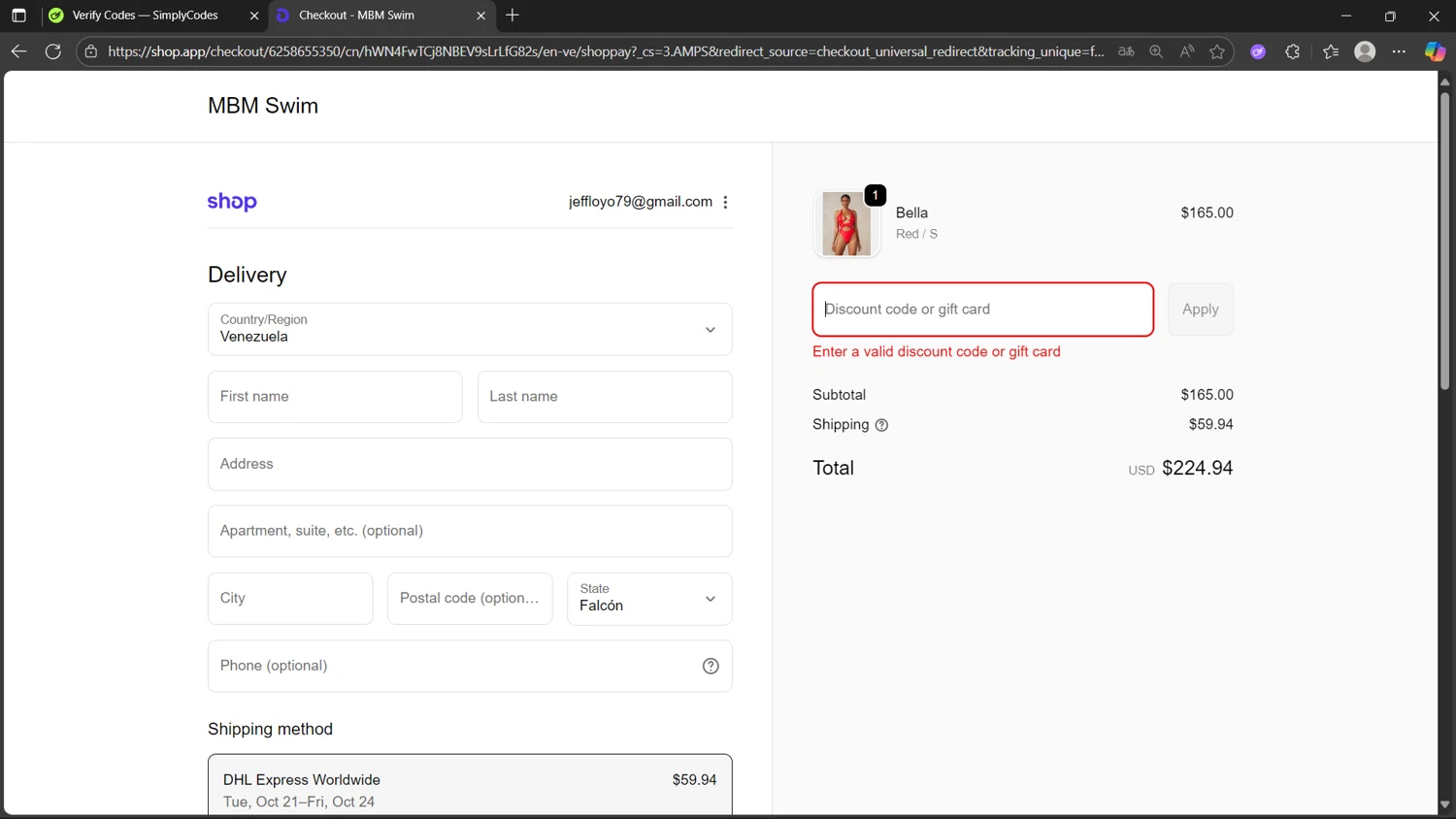Image resolution: width=1456 pixels, height=819 pixels.
Task: Open browser profile avatar
Action: [1365, 51]
